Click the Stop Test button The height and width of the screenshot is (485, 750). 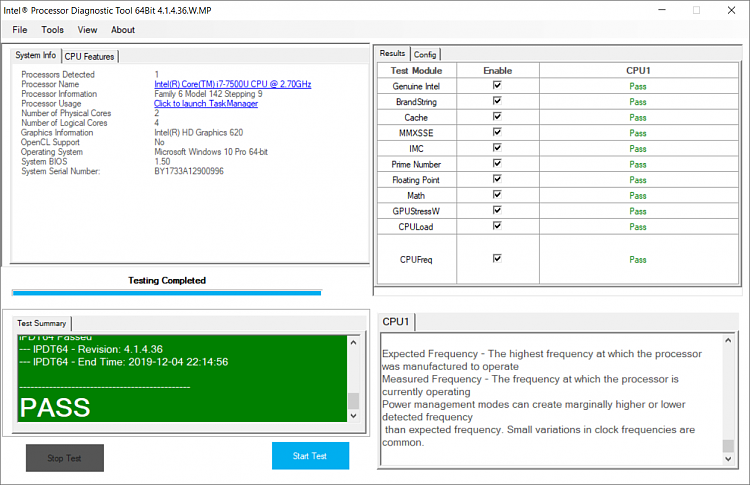[x=65, y=458]
